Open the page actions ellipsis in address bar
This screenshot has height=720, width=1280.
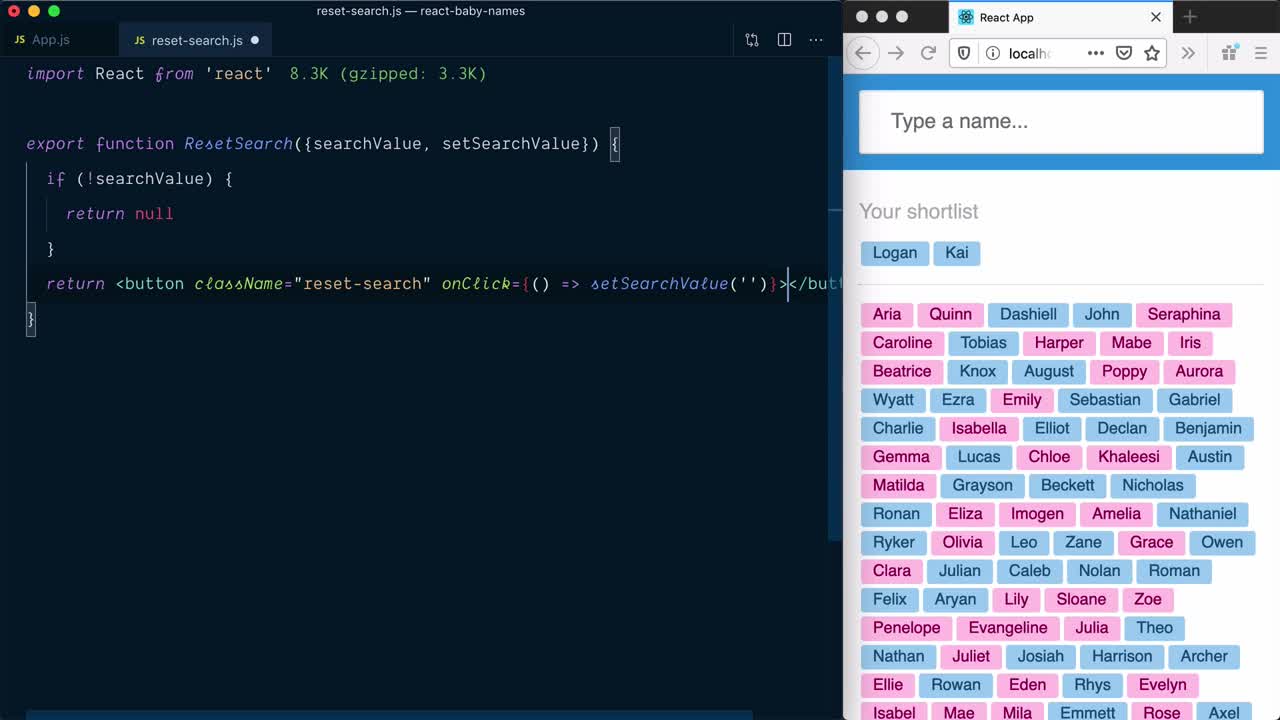coord(1096,53)
